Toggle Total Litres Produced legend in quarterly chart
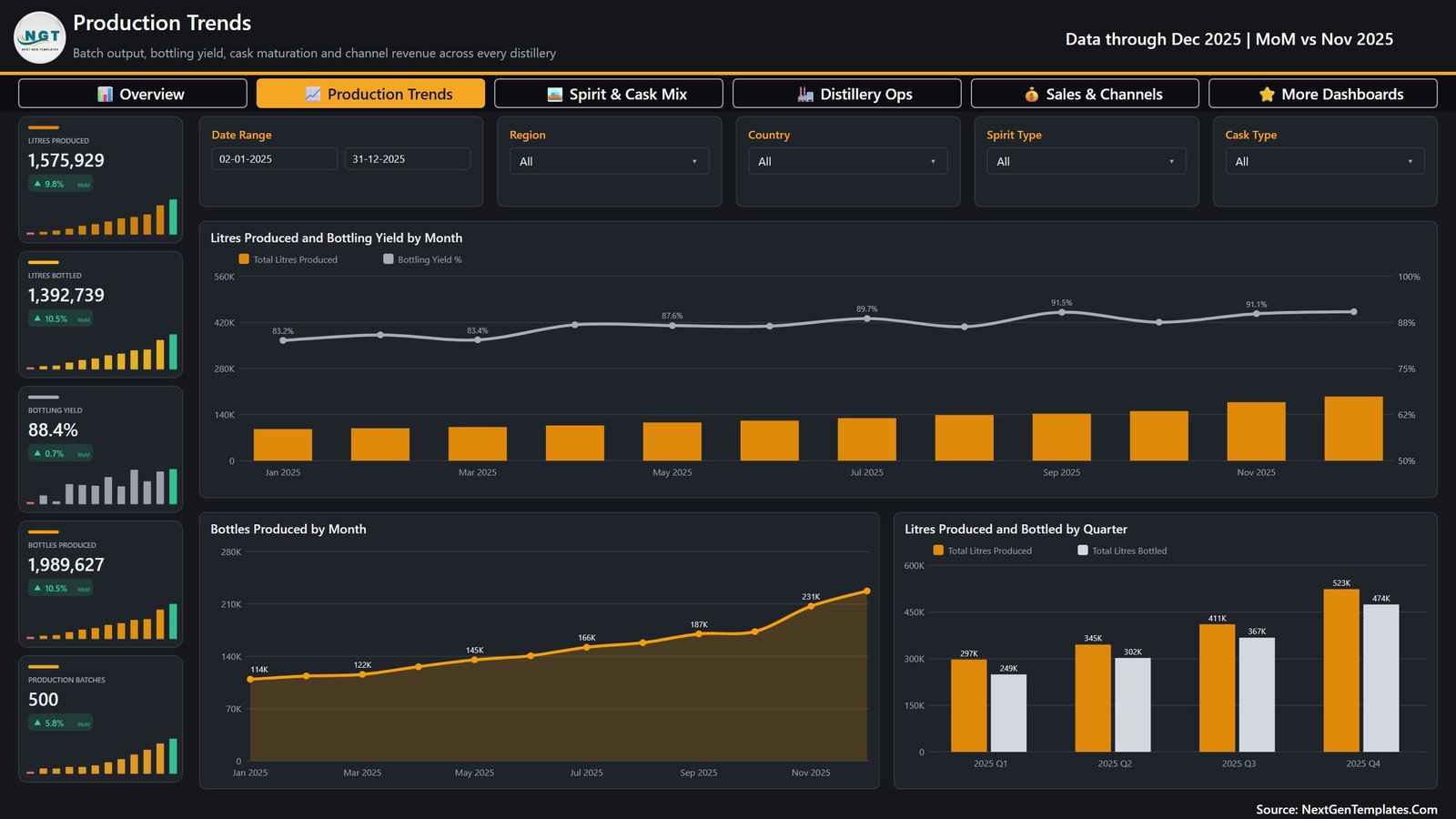Viewport: 1456px width, 819px height. [982, 551]
